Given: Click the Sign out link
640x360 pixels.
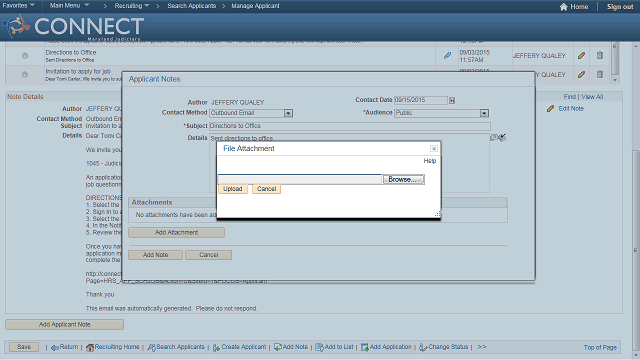Looking at the screenshot, I should [620, 7].
